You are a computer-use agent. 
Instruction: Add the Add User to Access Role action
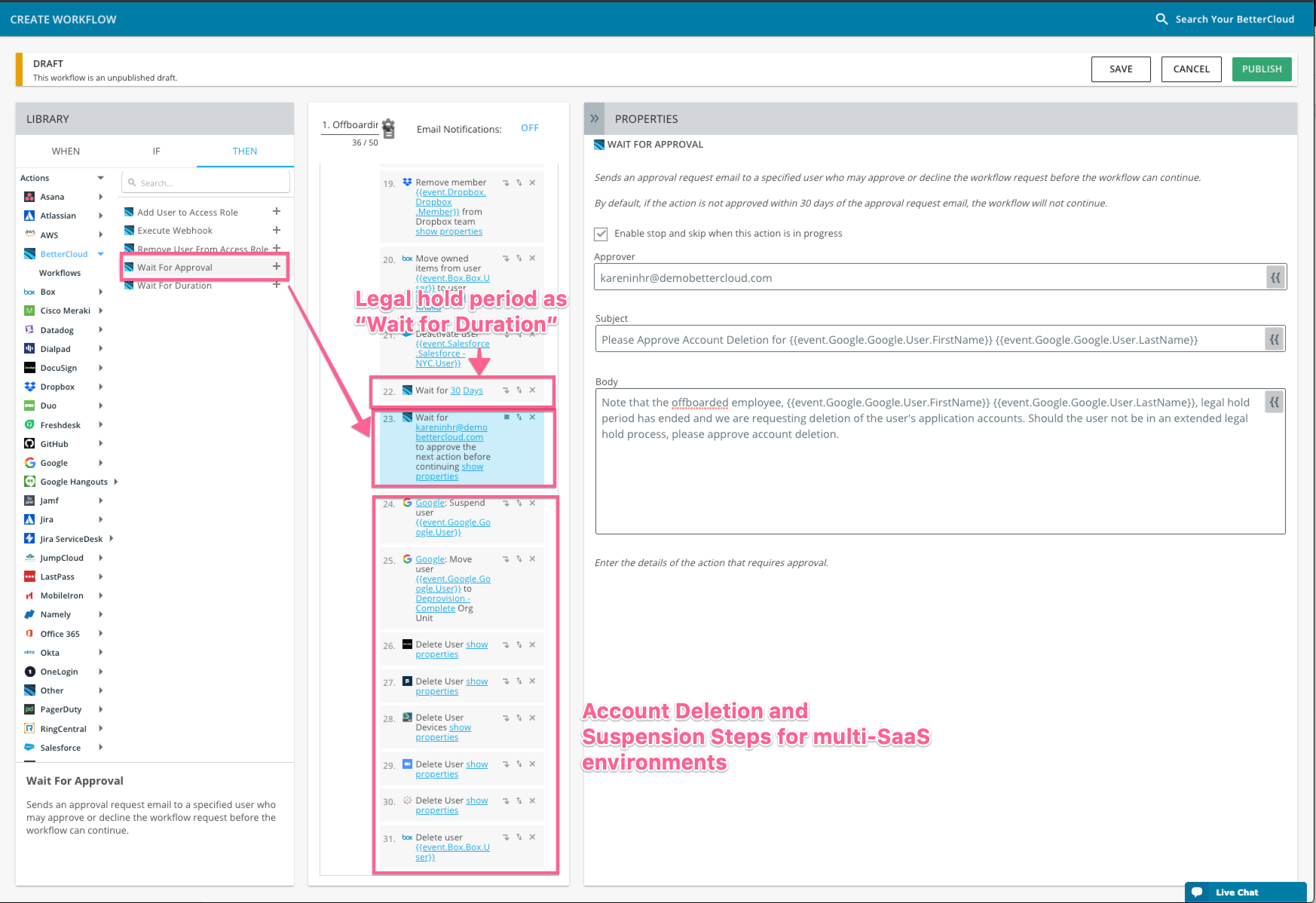[x=277, y=212]
